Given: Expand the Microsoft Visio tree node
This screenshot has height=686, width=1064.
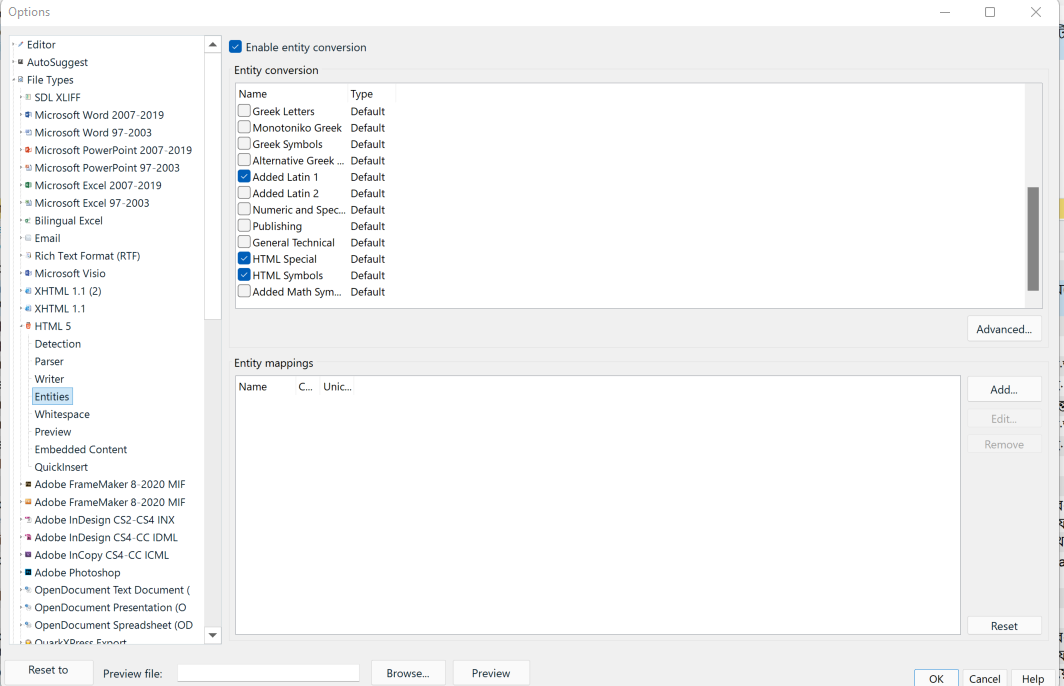Looking at the screenshot, I should [x=21, y=273].
